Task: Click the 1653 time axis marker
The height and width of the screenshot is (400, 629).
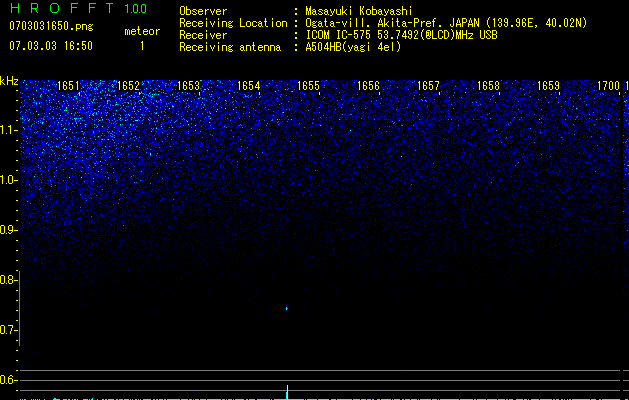Action: coord(188,86)
